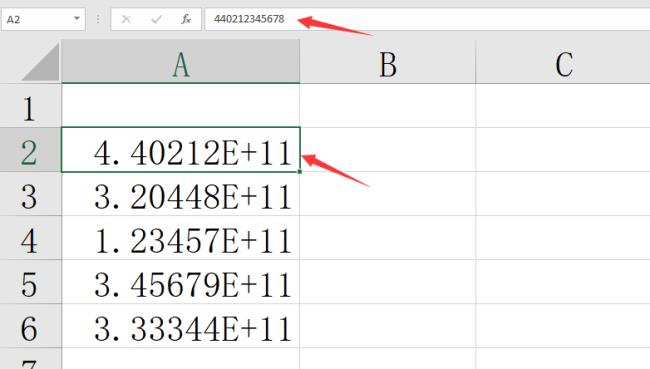
Task: Select row 1 header
Action: (30, 106)
